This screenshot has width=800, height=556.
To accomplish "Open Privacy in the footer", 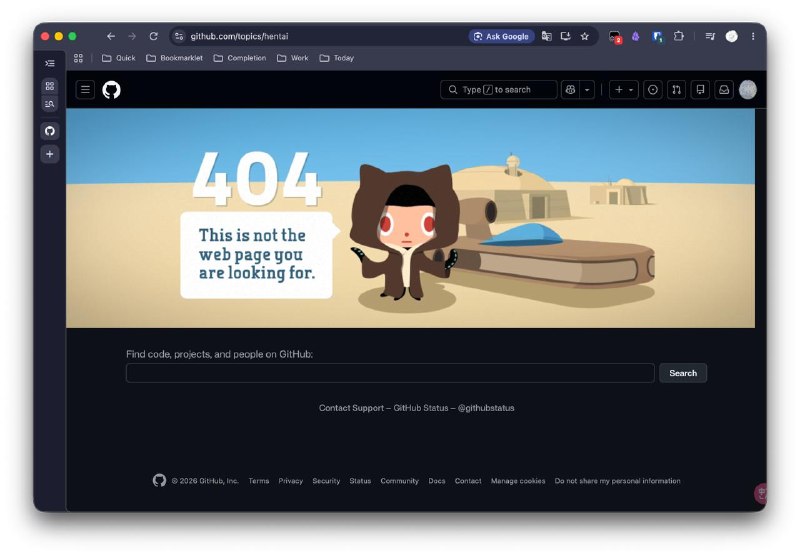I will 290,481.
